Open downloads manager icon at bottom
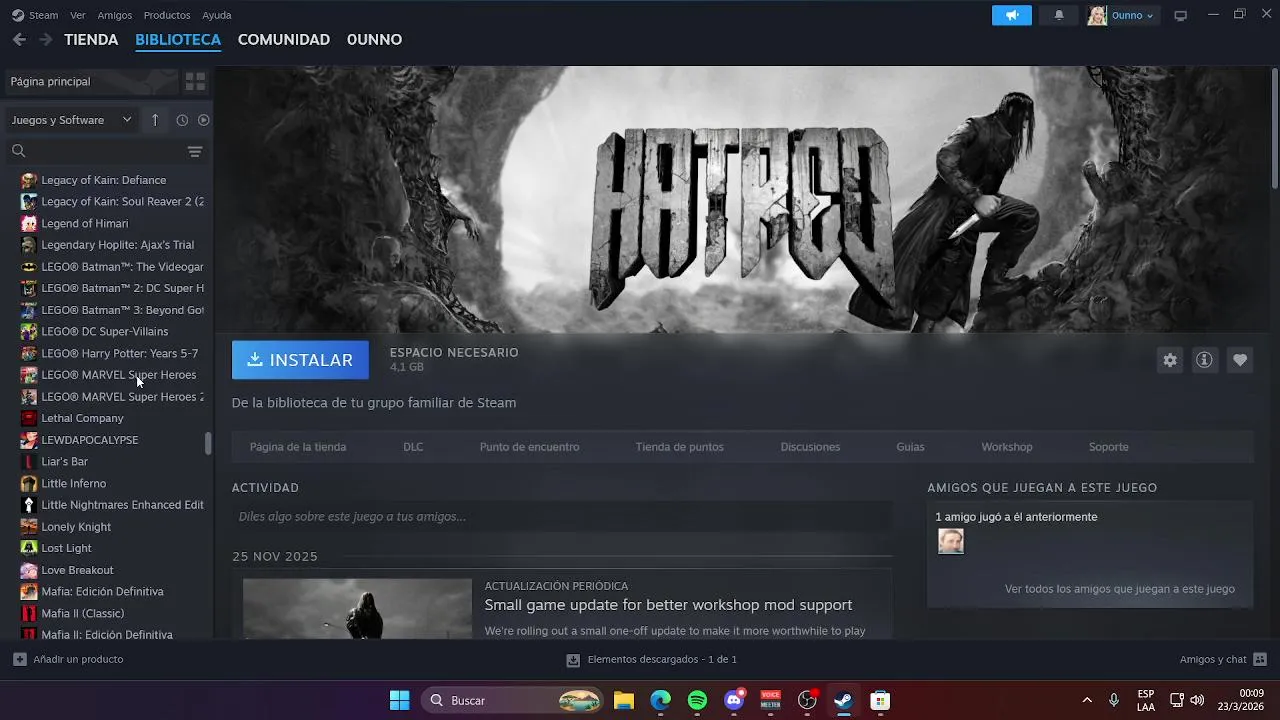The image size is (1280, 720). click(573, 660)
